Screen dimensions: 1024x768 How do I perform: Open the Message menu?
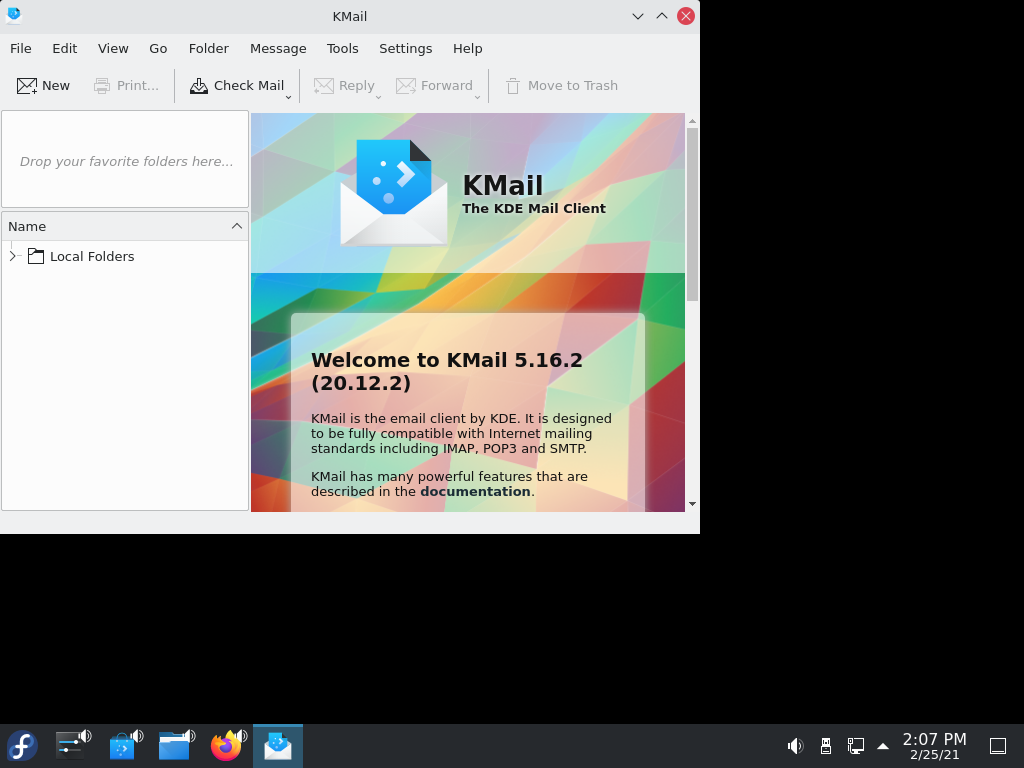tap(278, 48)
